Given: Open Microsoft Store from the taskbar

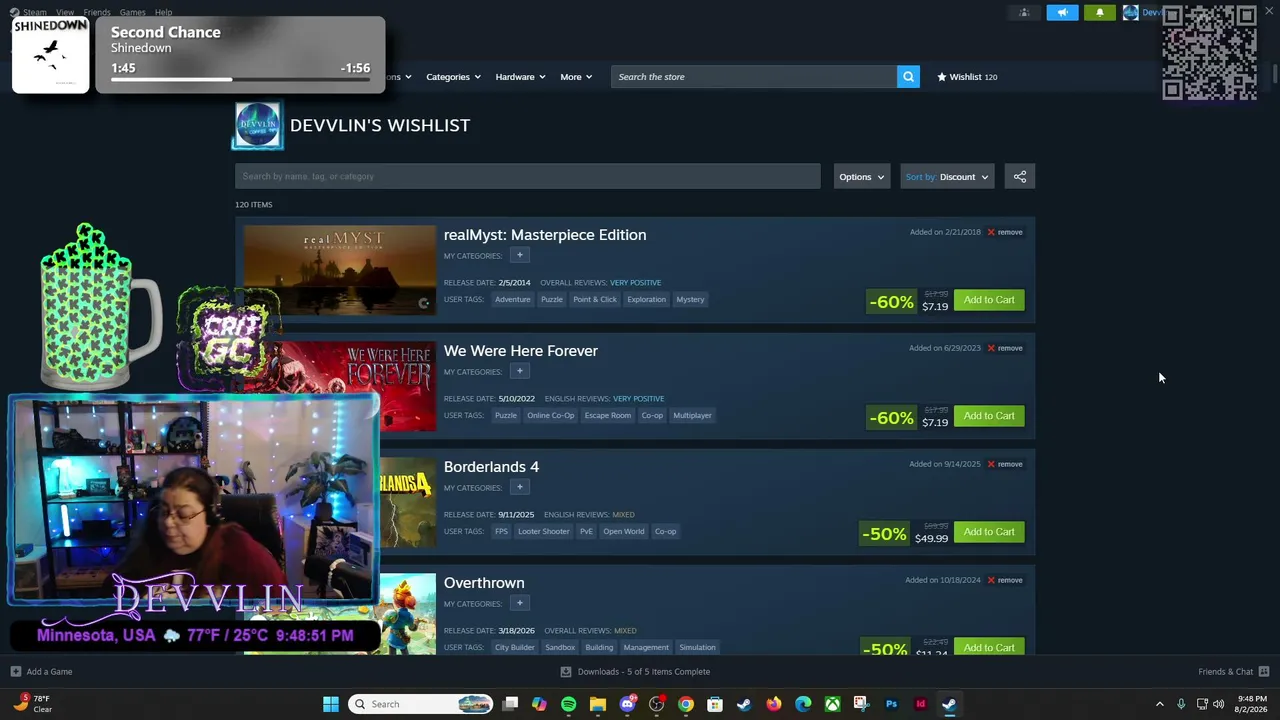Looking at the screenshot, I should 715,704.
